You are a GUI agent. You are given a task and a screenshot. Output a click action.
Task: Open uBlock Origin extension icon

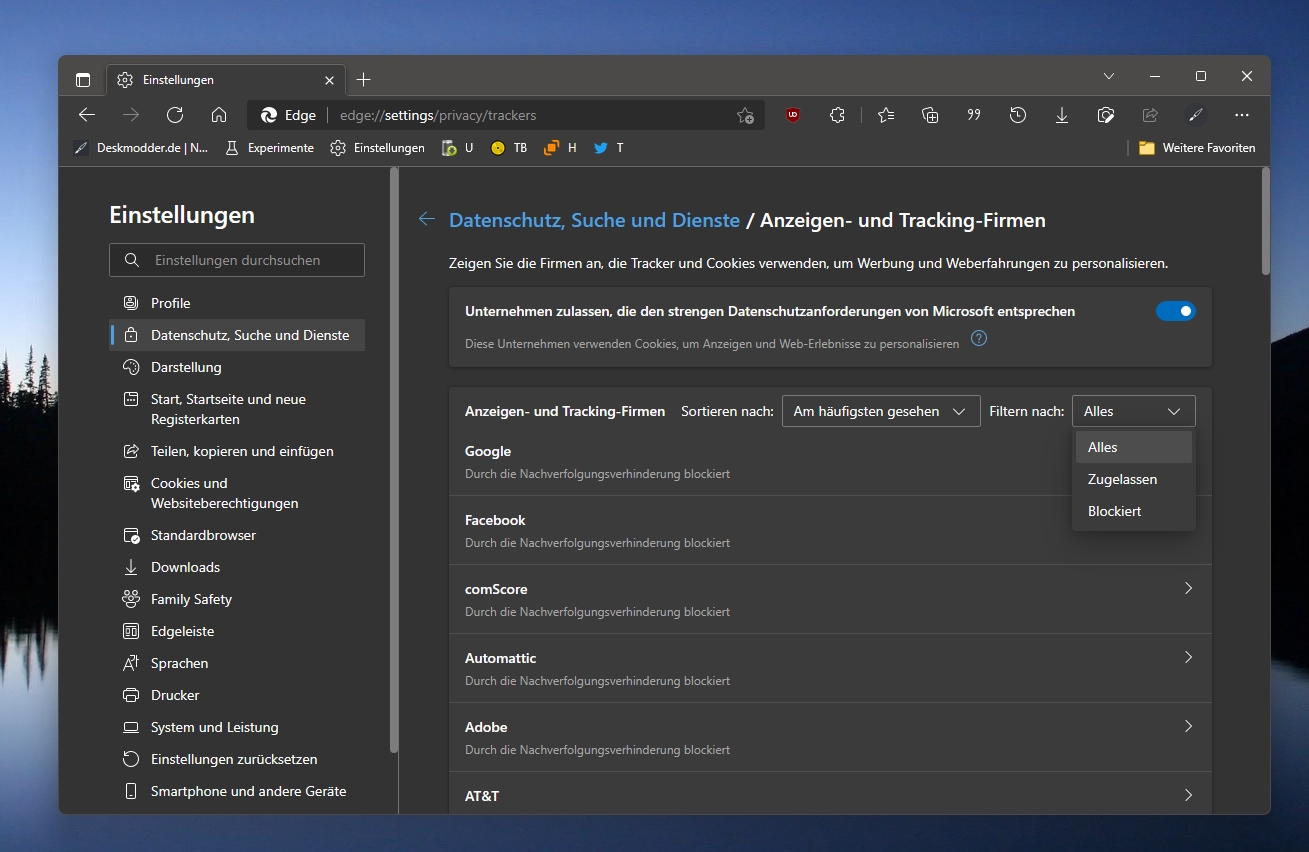[793, 115]
